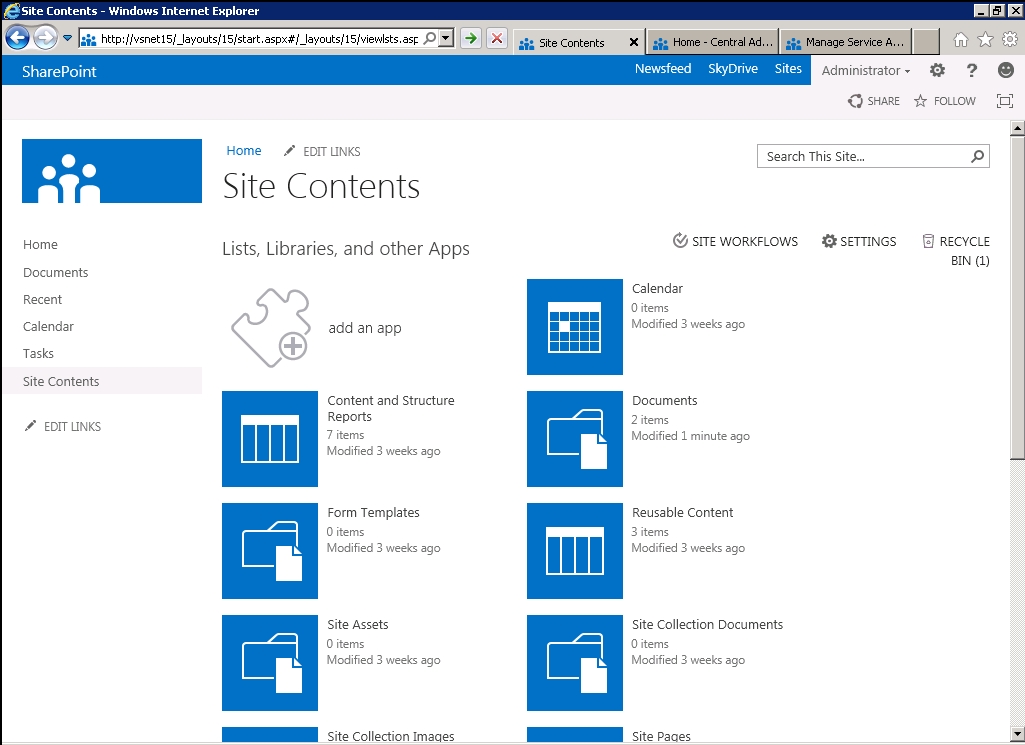Go to Home in left navigation
This screenshot has width=1025, height=745.
coord(41,244)
